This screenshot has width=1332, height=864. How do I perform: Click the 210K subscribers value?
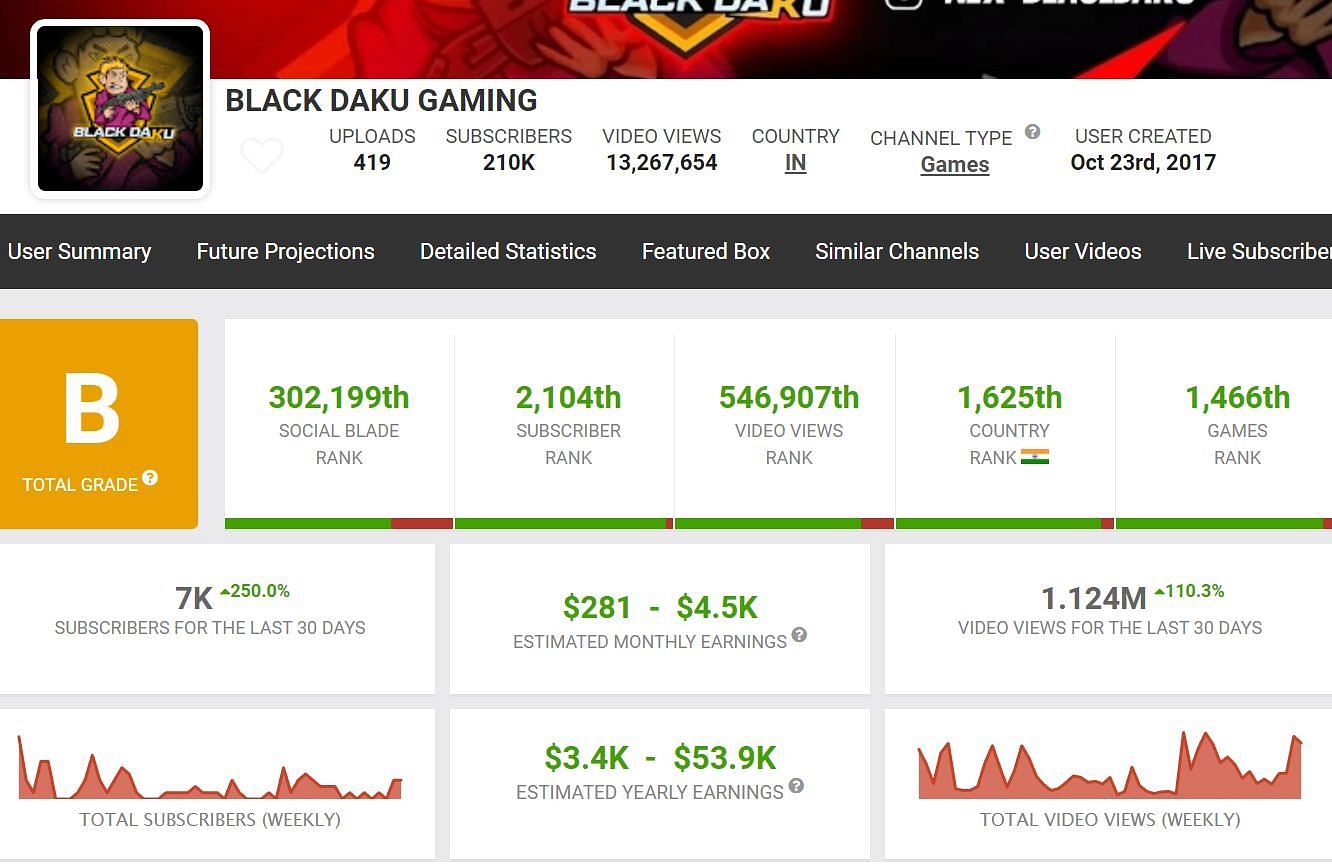tap(509, 162)
